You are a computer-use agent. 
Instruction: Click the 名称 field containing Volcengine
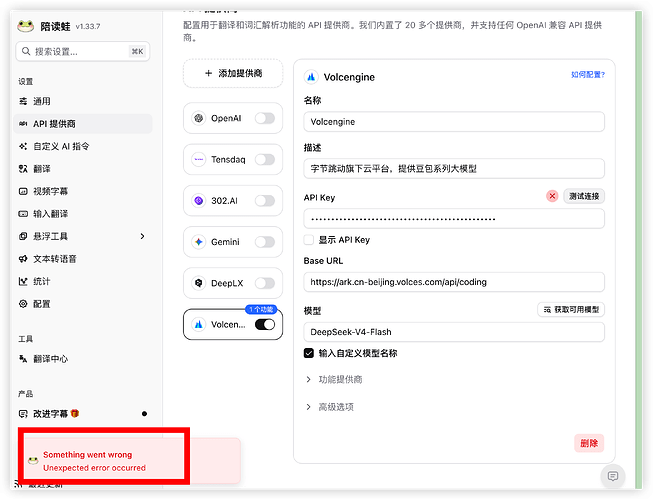[x=454, y=122]
